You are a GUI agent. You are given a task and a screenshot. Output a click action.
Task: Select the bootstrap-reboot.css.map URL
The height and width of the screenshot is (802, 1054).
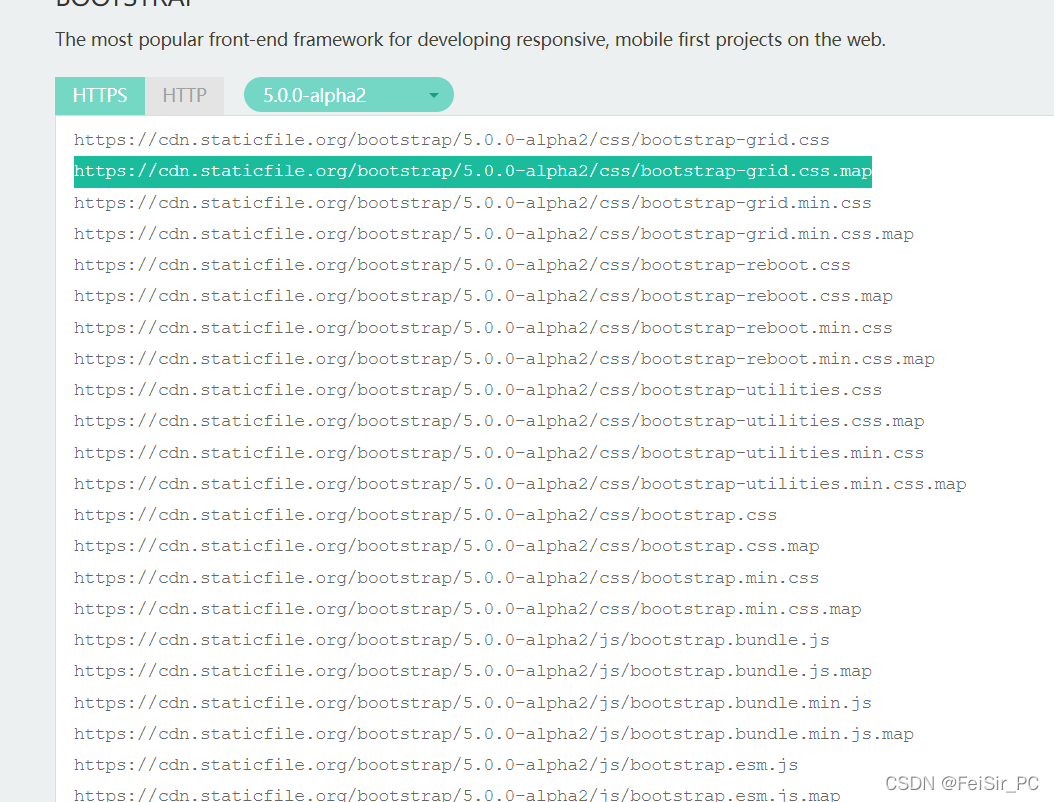483,296
